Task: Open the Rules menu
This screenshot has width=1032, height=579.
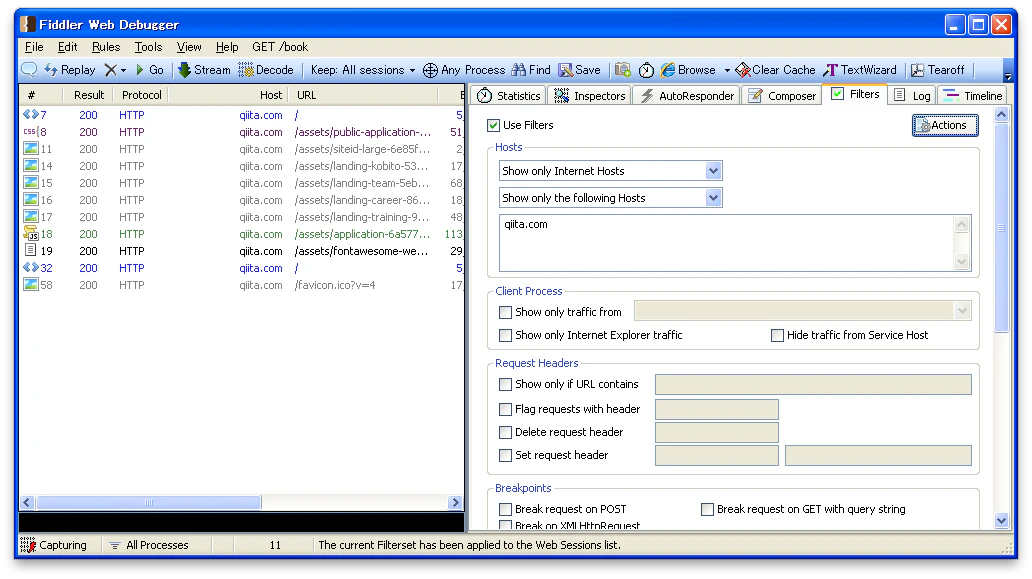Action: point(106,47)
